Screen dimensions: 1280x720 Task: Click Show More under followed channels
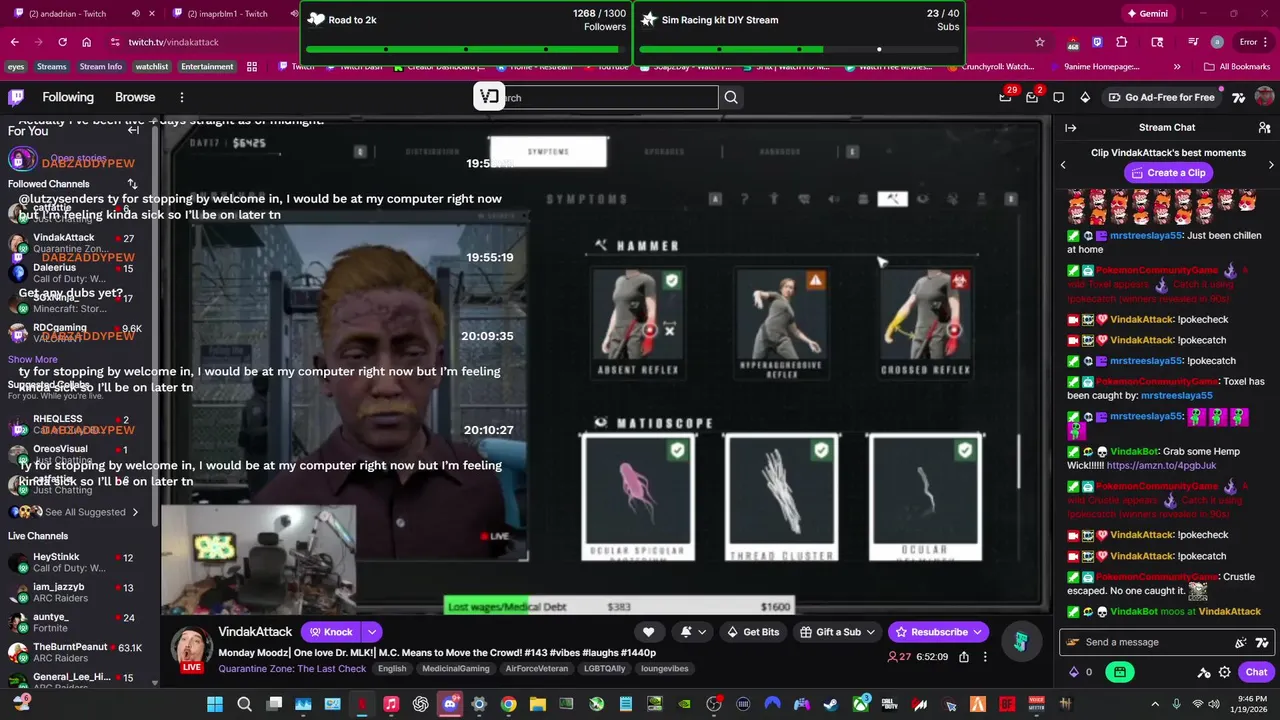(33, 359)
